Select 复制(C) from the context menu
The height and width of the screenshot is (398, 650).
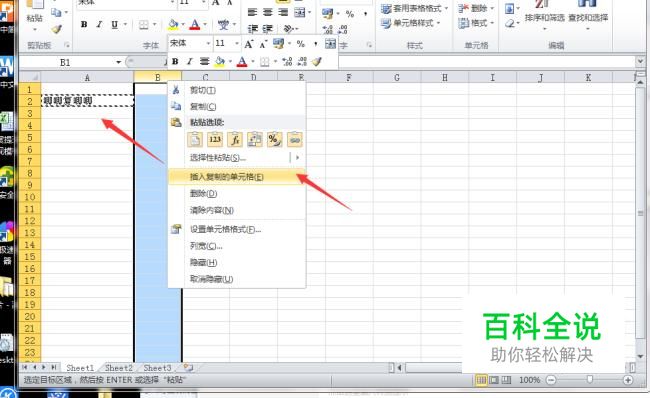237,107
